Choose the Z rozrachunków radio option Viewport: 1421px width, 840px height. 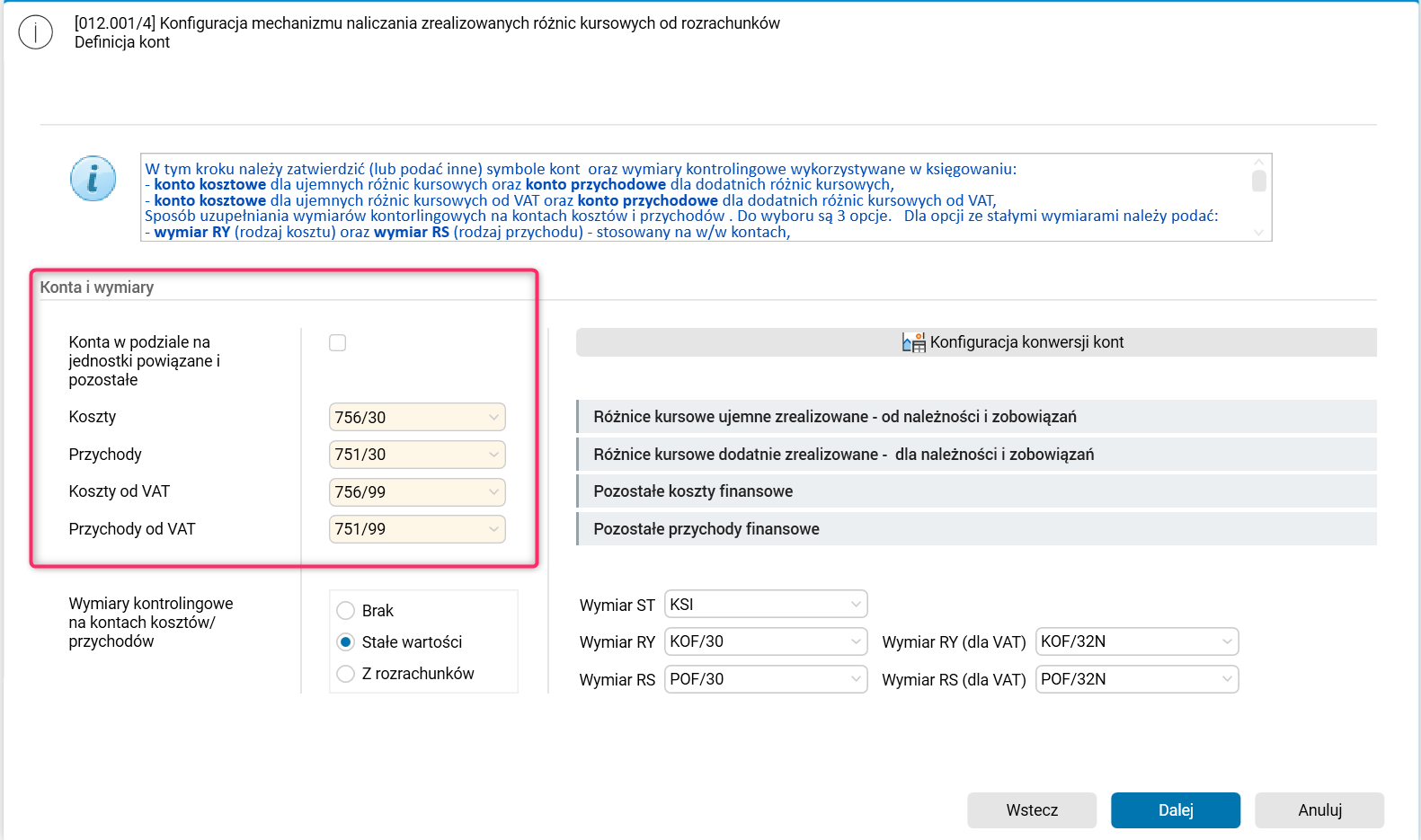click(x=346, y=674)
